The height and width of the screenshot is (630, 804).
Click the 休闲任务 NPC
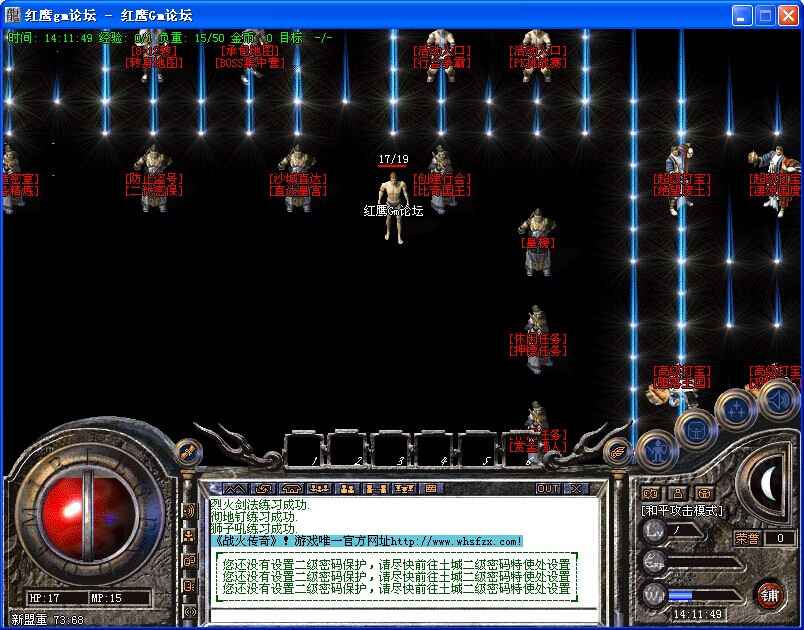pos(537,339)
